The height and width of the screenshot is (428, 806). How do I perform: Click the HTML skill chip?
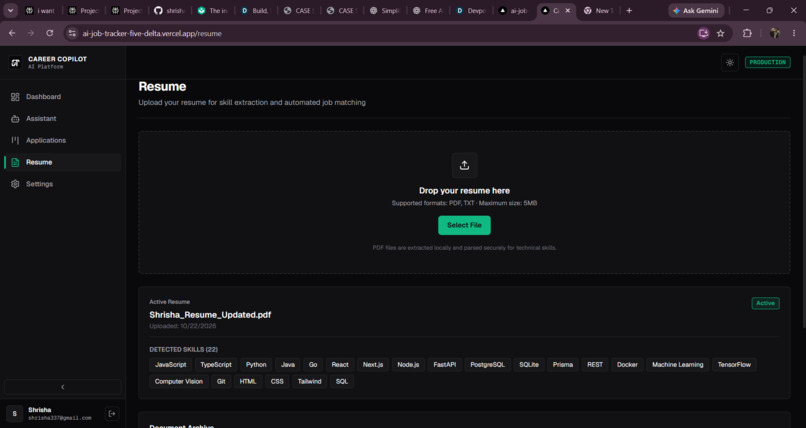click(x=248, y=382)
